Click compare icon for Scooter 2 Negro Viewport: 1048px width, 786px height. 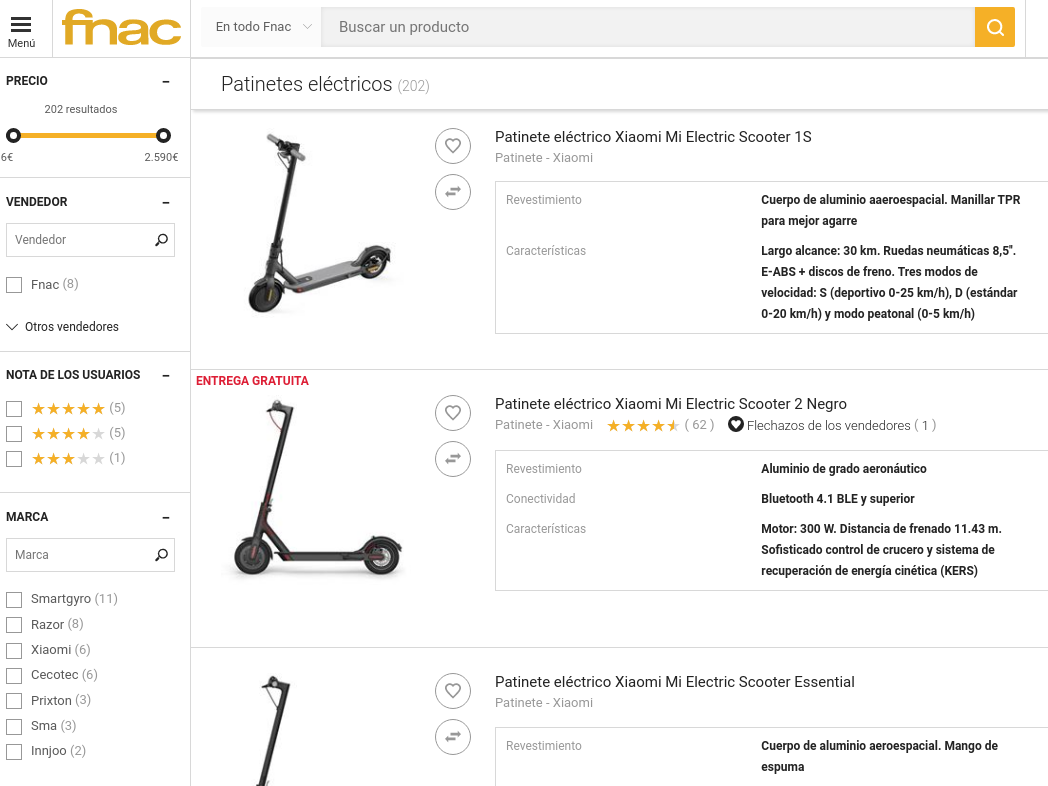click(453, 459)
